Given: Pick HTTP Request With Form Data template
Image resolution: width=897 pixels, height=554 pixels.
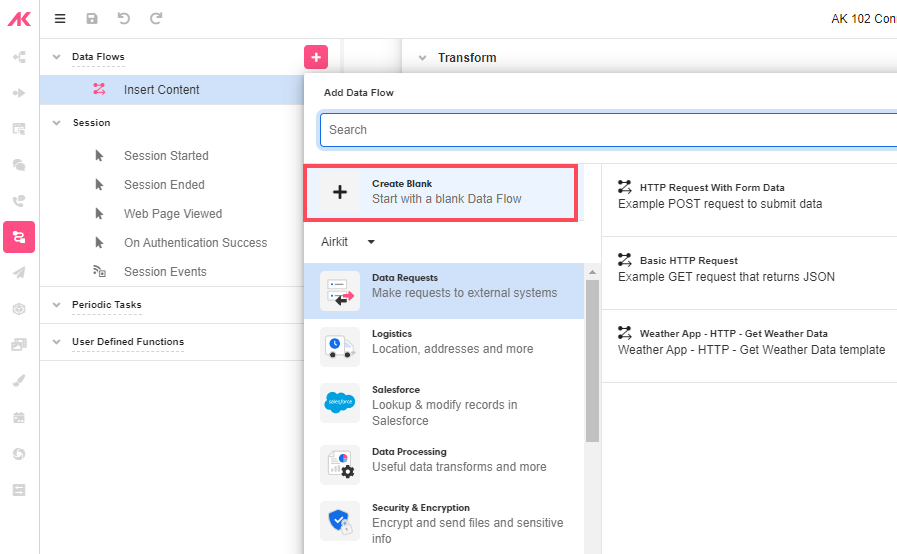Looking at the screenshot, I should point(749,200).
